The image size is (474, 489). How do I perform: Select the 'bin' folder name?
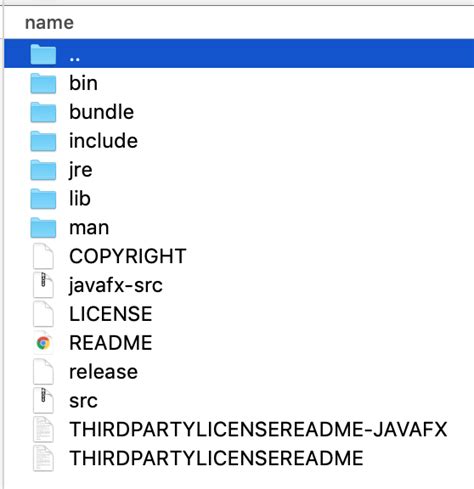tap(83, 83)
